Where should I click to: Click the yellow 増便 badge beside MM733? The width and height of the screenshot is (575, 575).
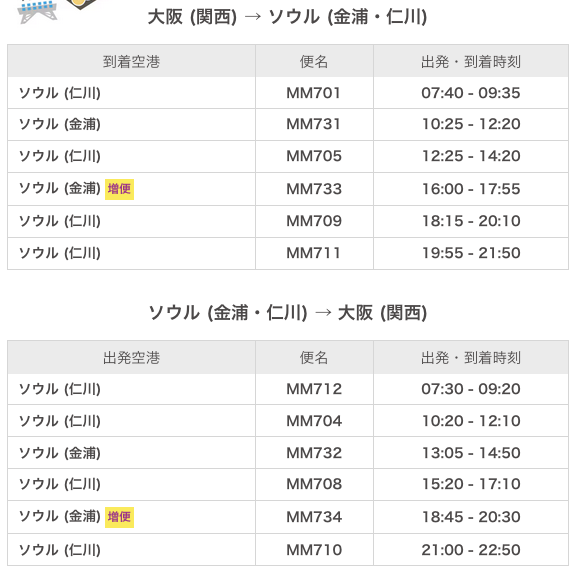(119, 189)
